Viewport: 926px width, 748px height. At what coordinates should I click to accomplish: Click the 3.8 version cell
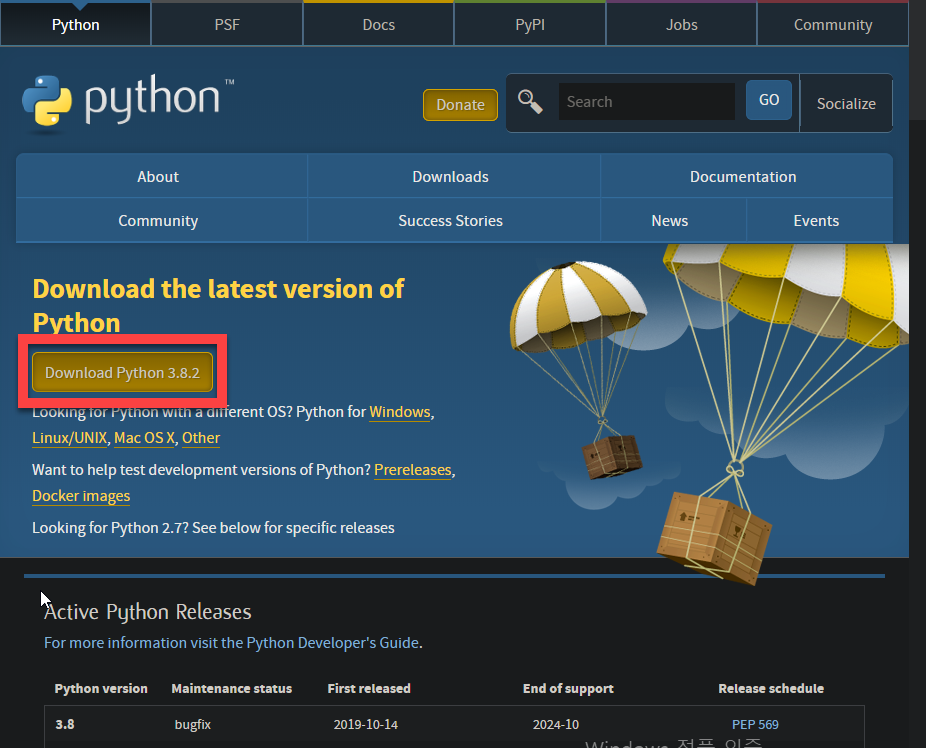click(65, 724)
